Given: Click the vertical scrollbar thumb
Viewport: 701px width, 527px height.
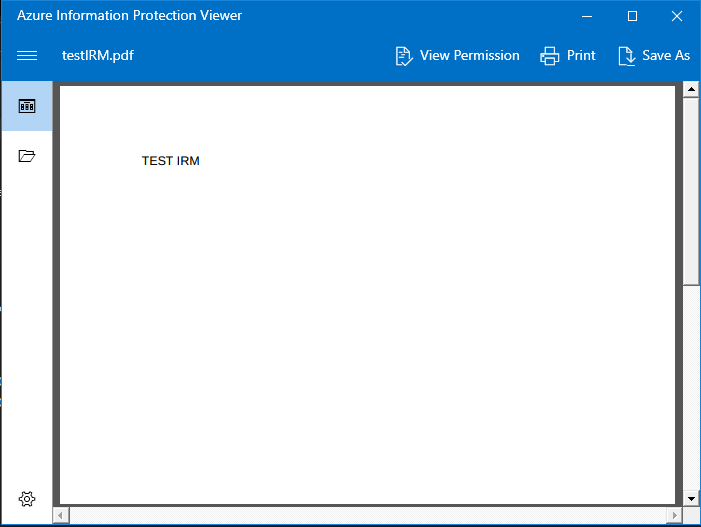Looking at the screenshot, I should [x=691, y=191].
